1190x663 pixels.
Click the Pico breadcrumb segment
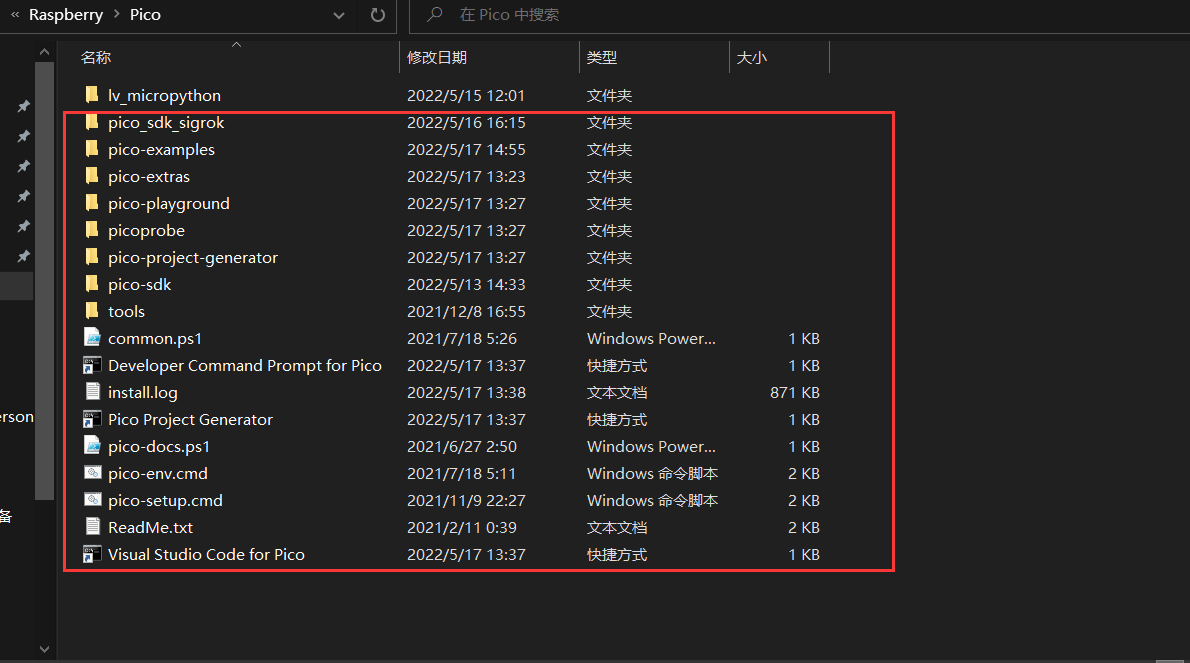pyautogui.click(x=145, y=14)
